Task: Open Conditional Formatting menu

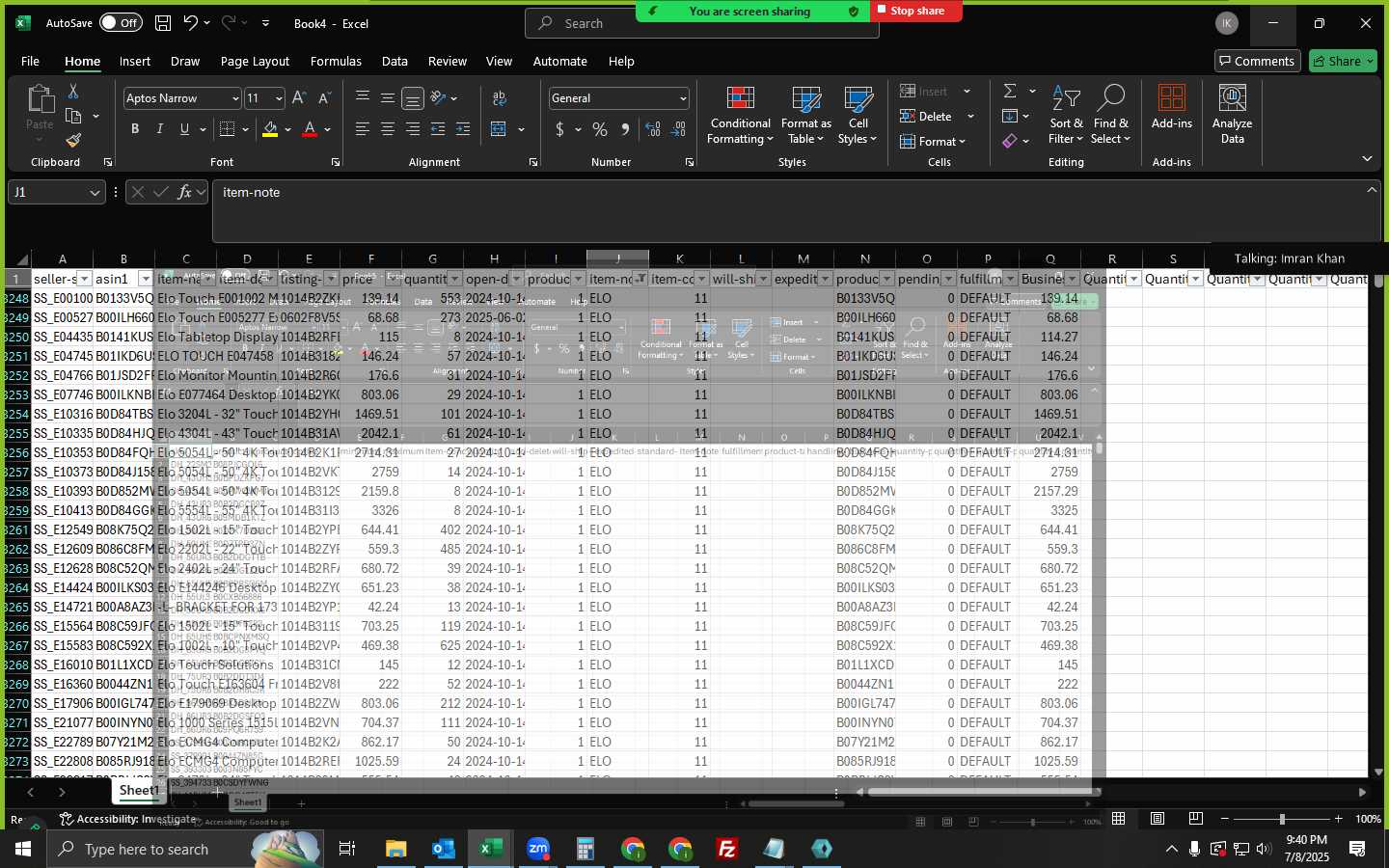Action: [x=740, y=116]
